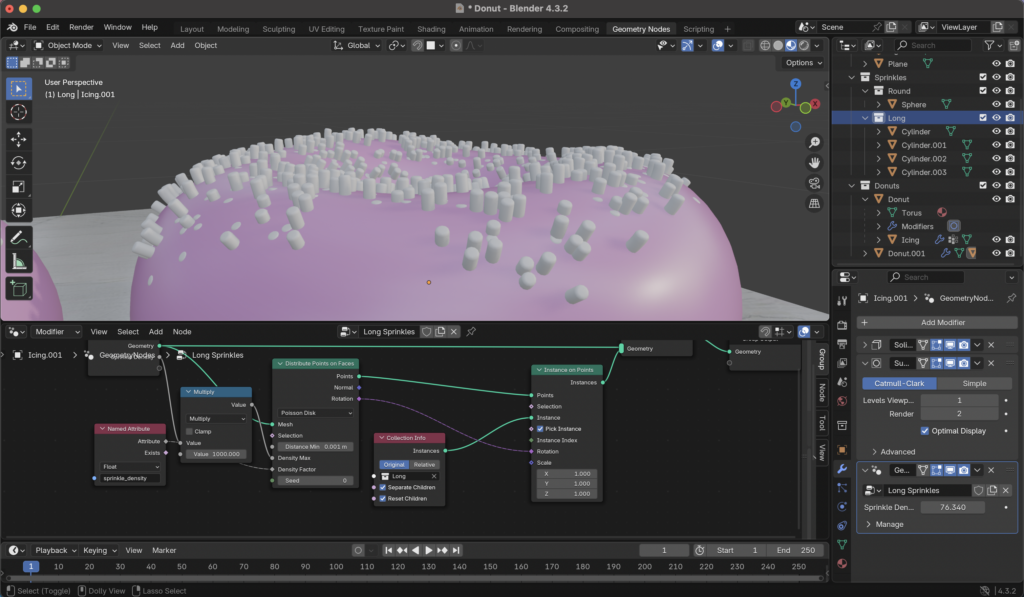Click the viewport zoom magnifier icon
Image resolution: width=1024 pixels, height=597 pixels.
pos(814,142)
